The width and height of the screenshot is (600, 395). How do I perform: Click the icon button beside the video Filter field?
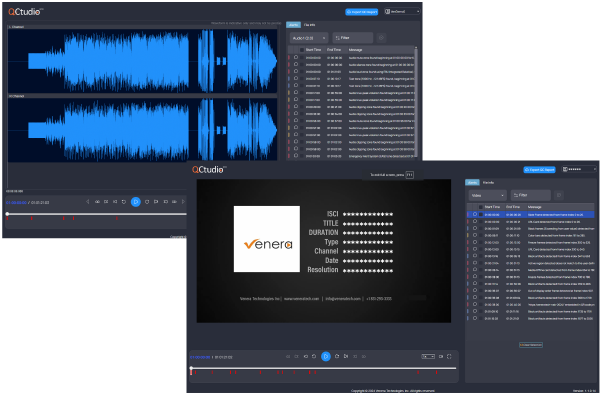point(559,195)
